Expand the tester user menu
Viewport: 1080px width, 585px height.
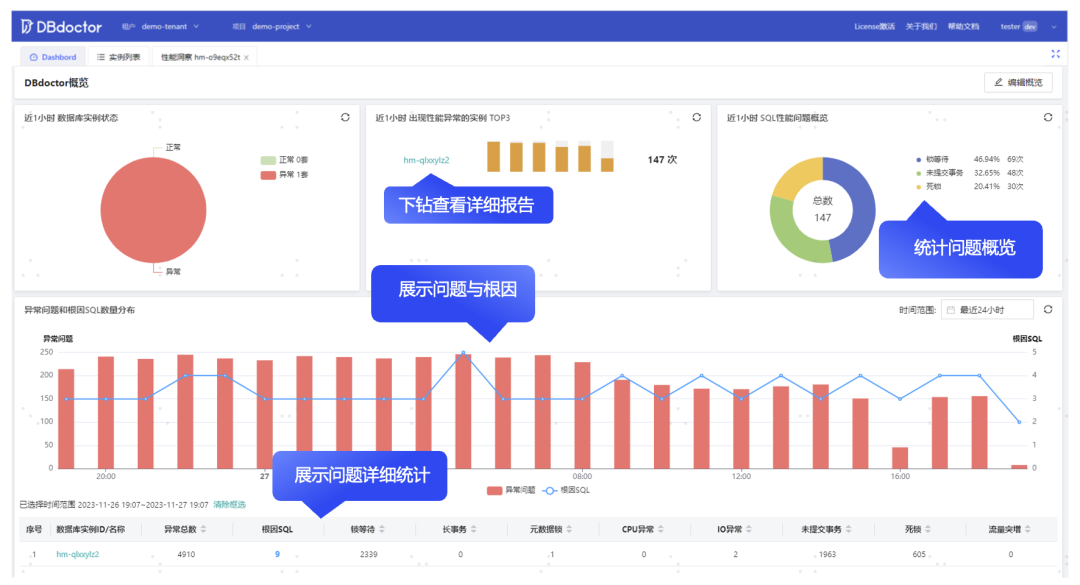[1028, 27]
